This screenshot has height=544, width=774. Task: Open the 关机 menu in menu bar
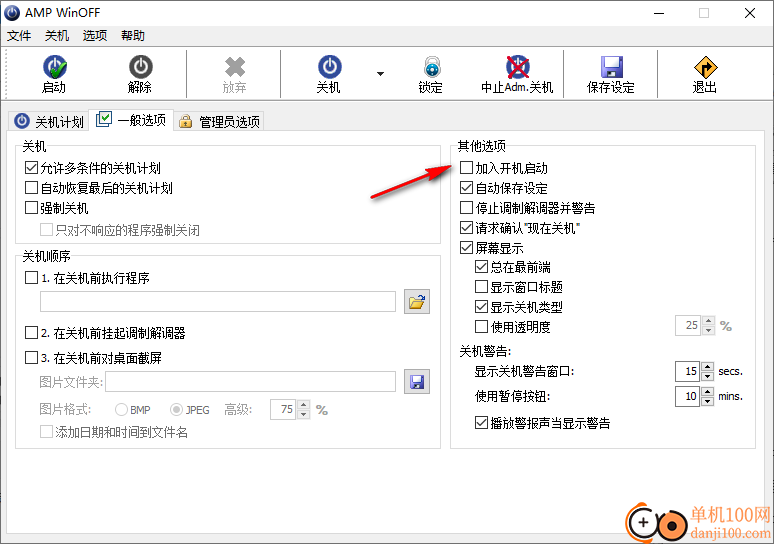(x=57, y=36)
